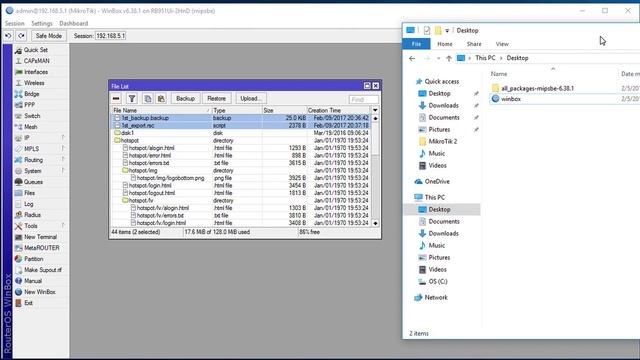Open Switch in WinBox sidebar
640x360 pixels.
pyautogui.click(x=32, y=116)
